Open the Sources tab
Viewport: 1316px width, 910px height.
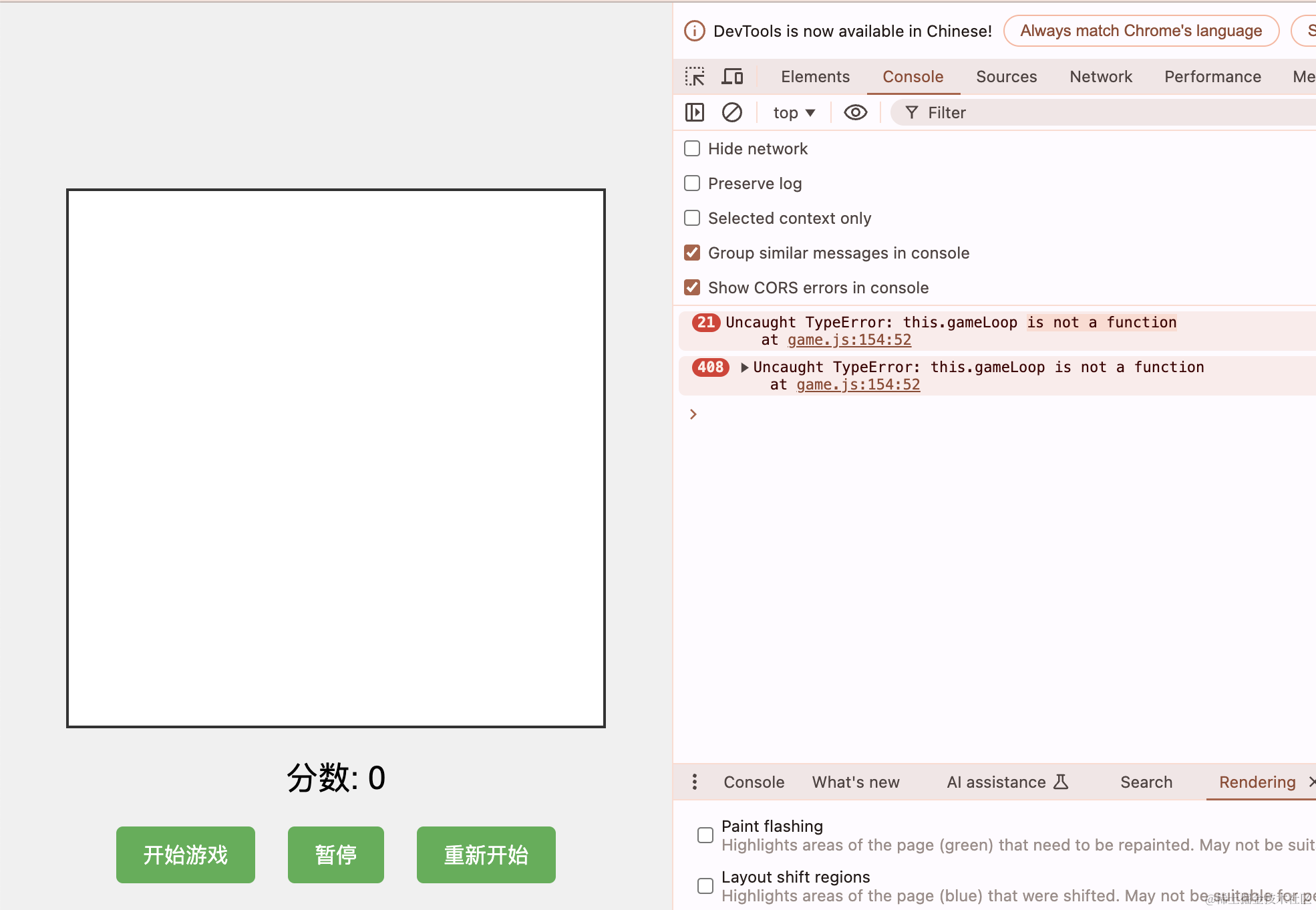(1007, 77)
